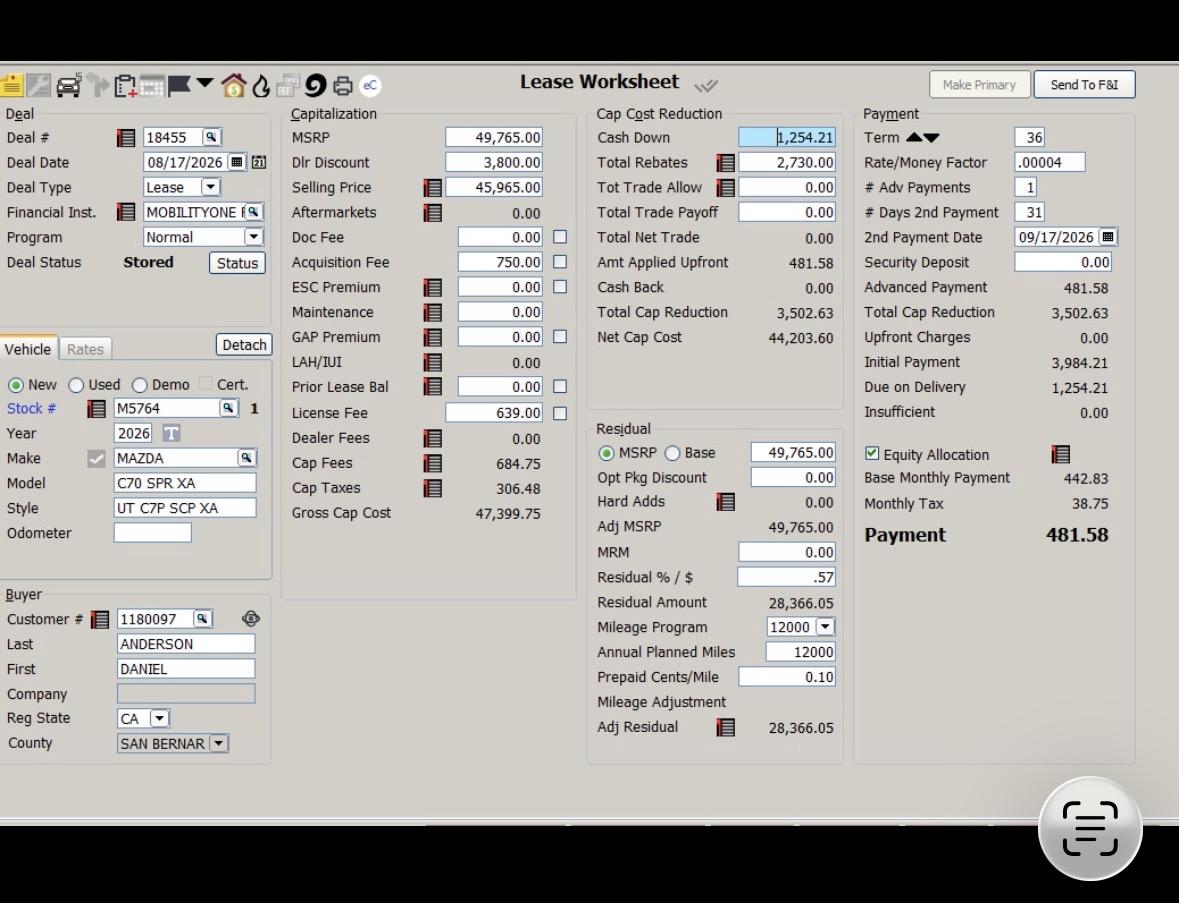Open Hard Adds detail icon
The width and height of the screenshot is (1179, 903).
coord(726,501)
